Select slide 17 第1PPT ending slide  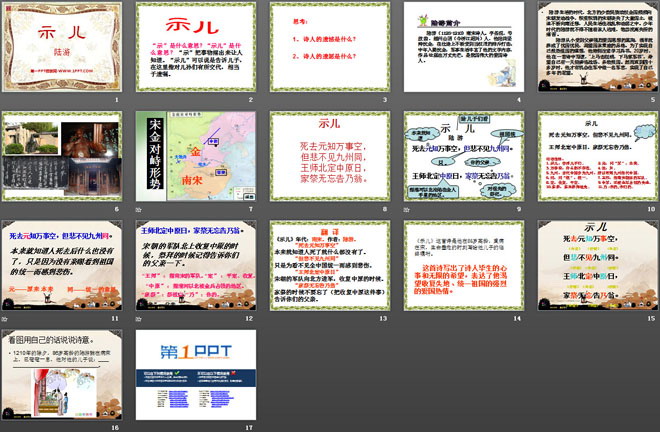[x=196, y=375]
